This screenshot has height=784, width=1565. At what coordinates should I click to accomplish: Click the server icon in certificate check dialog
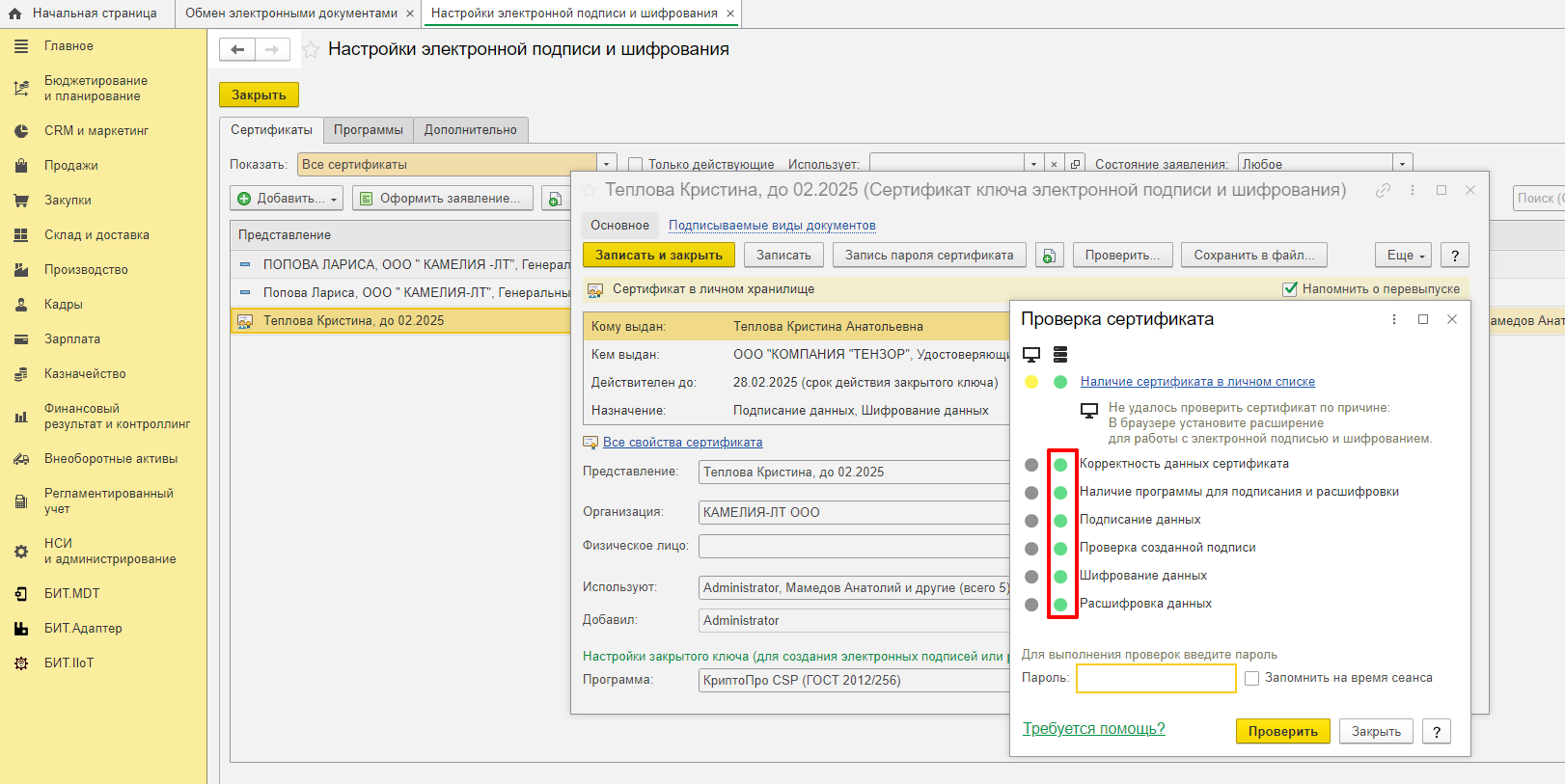click(1060, 354)
